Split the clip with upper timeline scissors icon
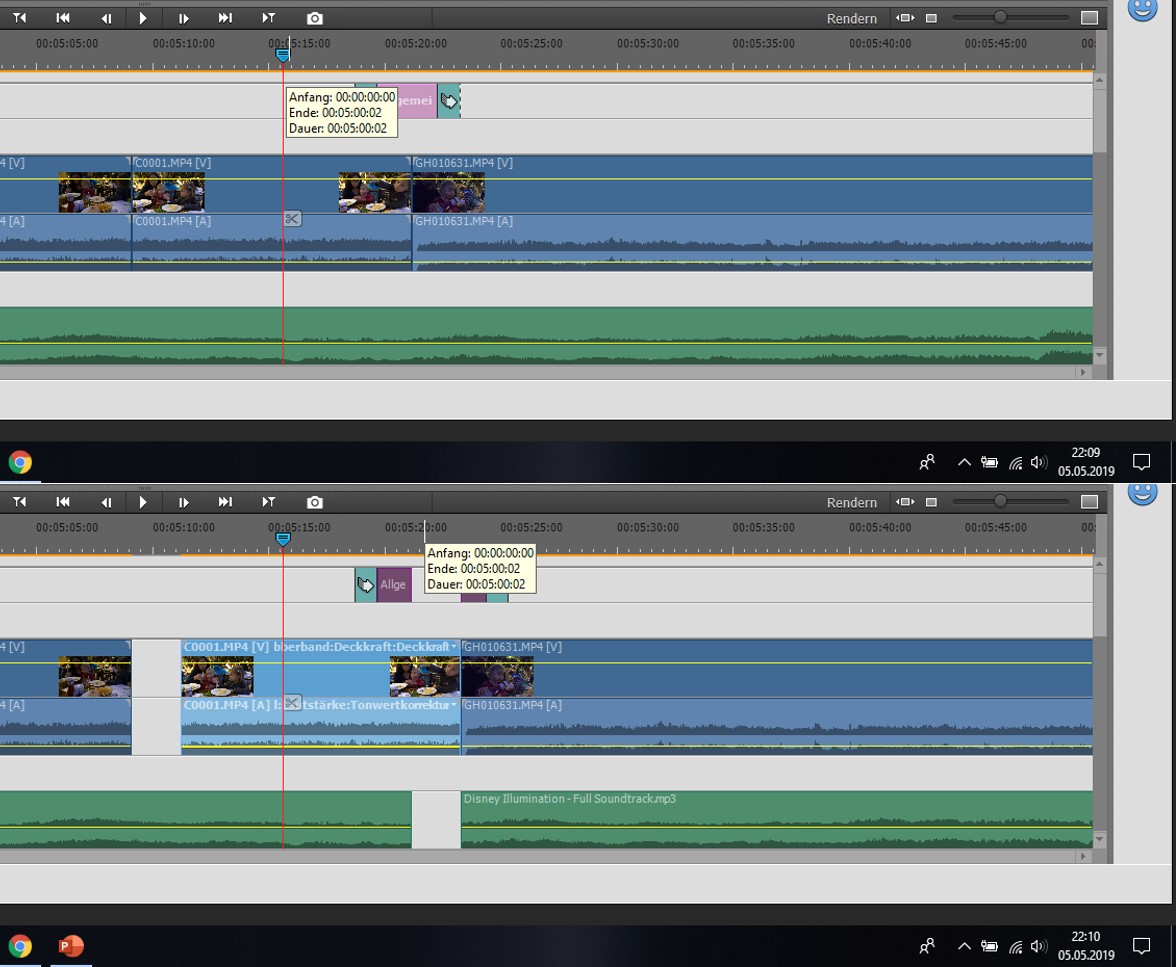 tap(292, 219)
